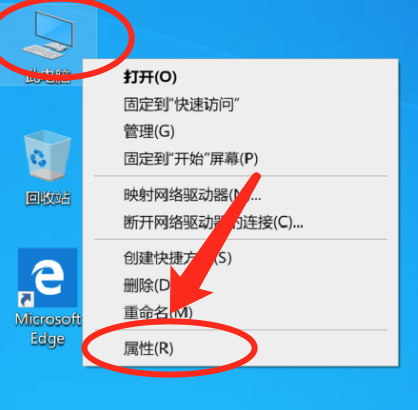
Task: Click the recycling arrows symbol on the bin
Action: click(38, 158)
